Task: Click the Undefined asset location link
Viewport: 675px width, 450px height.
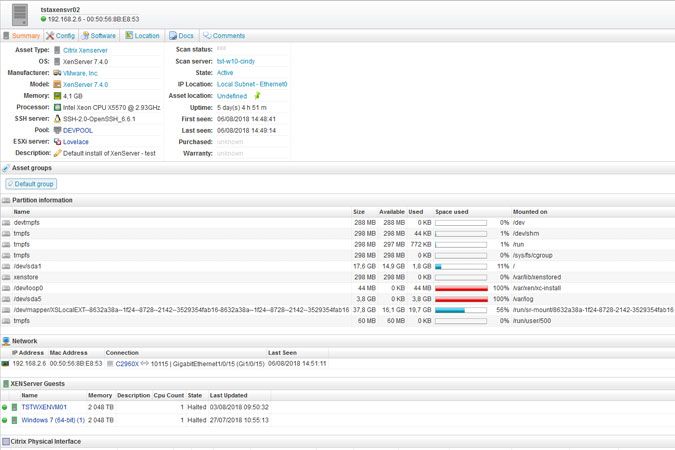Action: click(232, 96)
